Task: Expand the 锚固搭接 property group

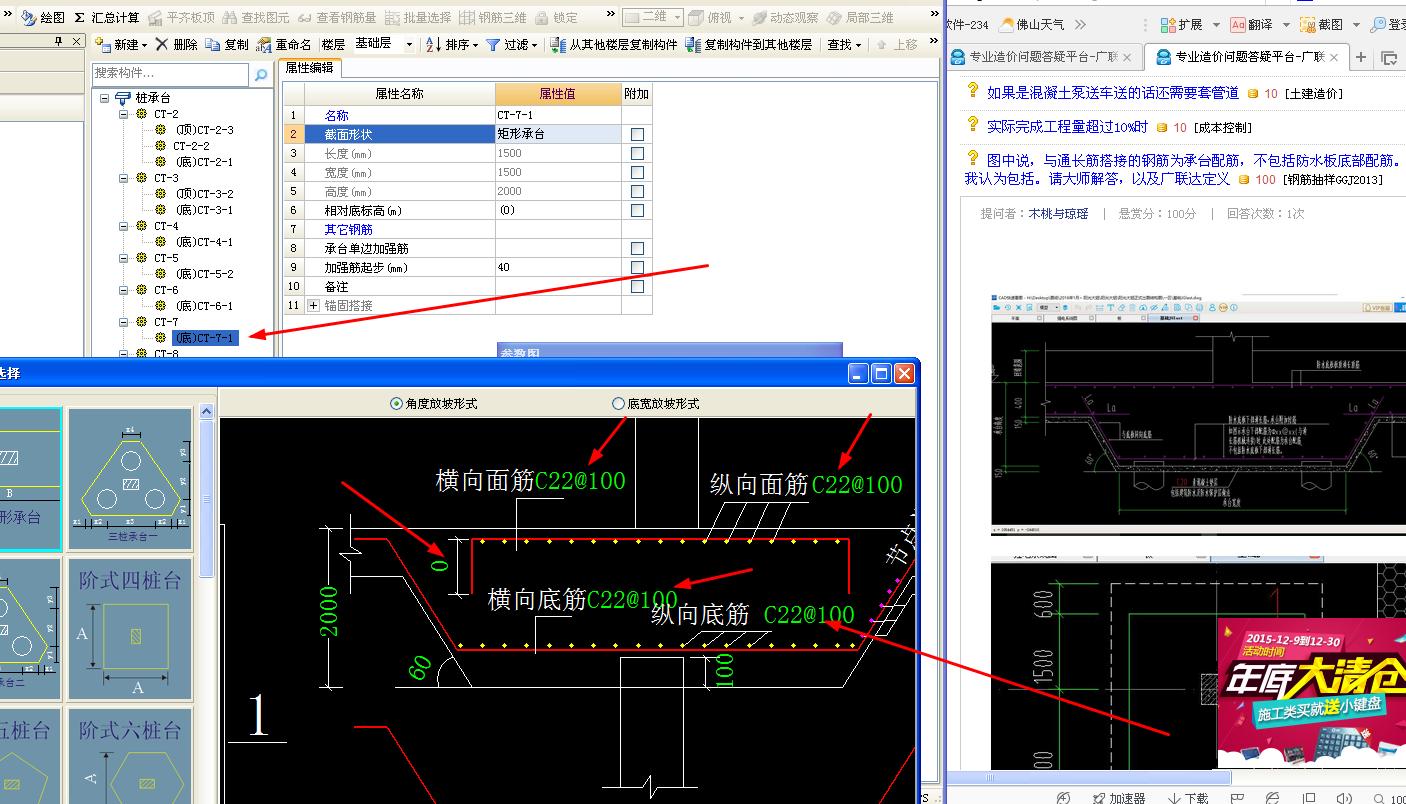Action: click(313, 305)
